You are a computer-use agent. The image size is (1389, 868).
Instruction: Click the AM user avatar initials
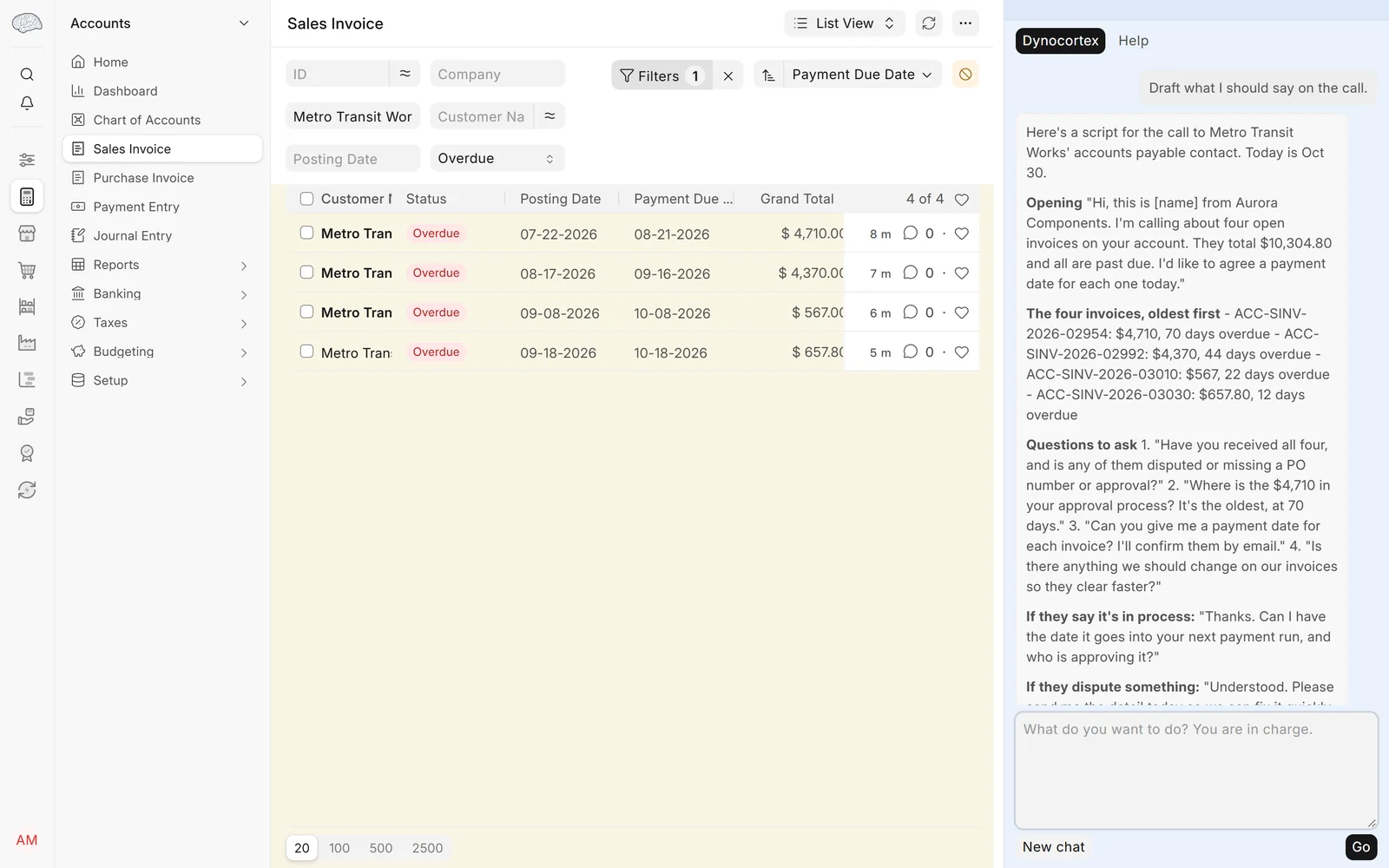[x=27, y=840]
